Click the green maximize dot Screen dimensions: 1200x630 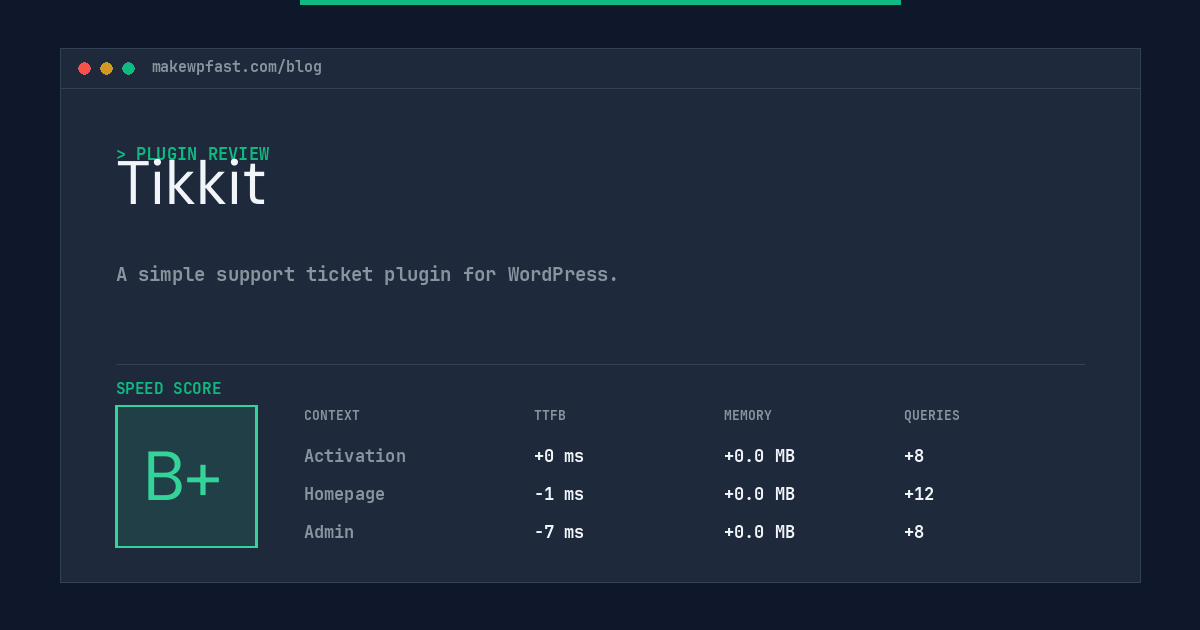(x=128, y=69)
